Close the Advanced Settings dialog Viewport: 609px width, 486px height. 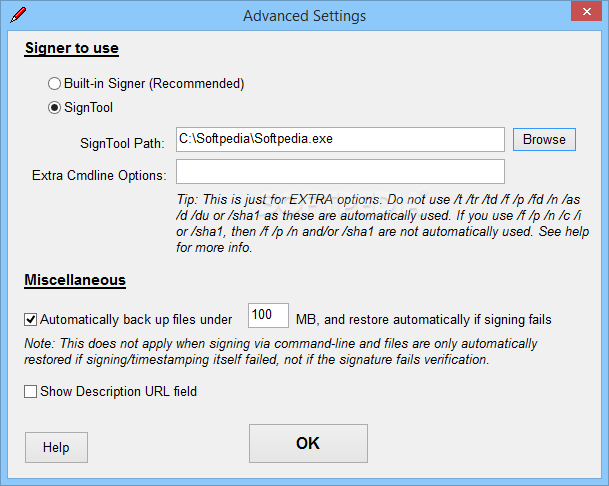pyautogui.click(x=586, y=11)
